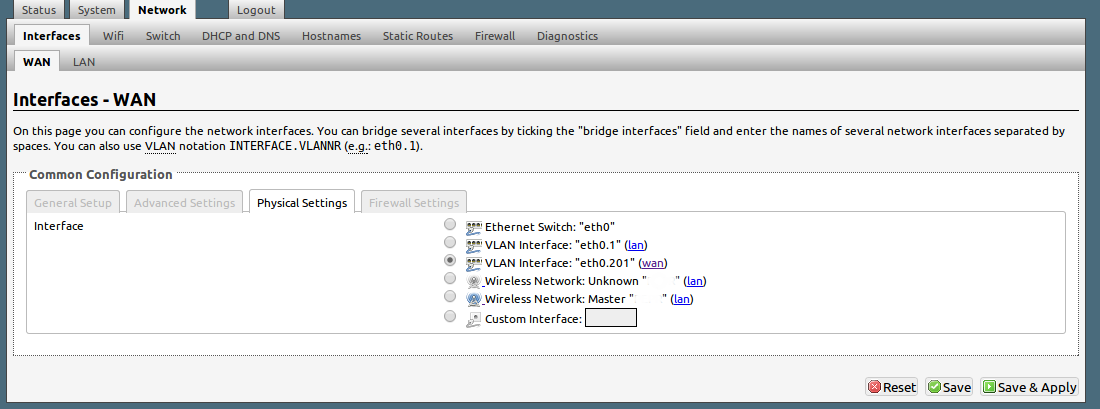Open the System top-level tab
Viewport: 1100px width, 409px height.
(97, 10)
